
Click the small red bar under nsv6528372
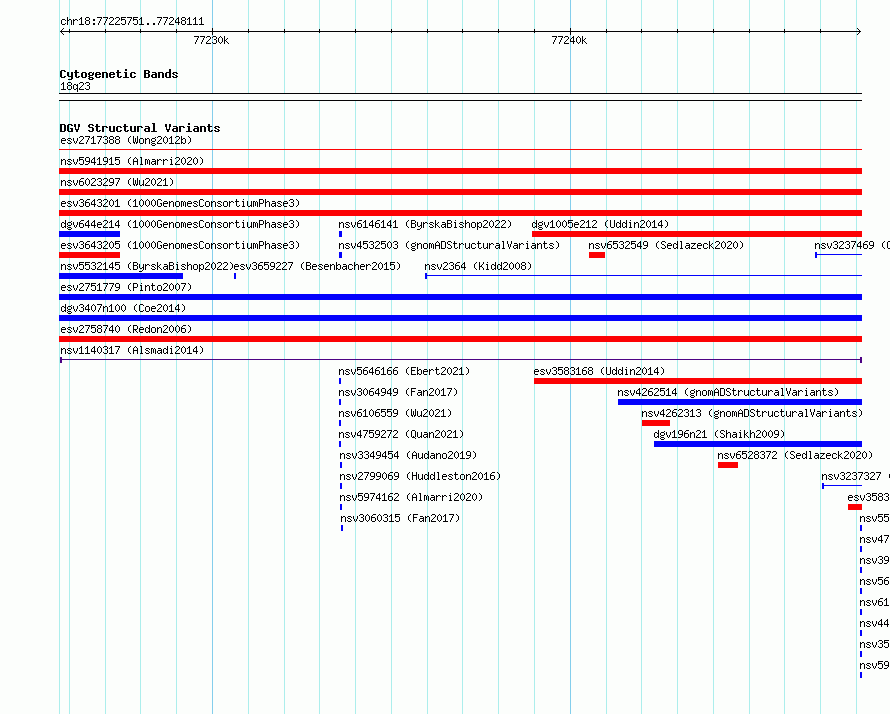pos(728,465)
